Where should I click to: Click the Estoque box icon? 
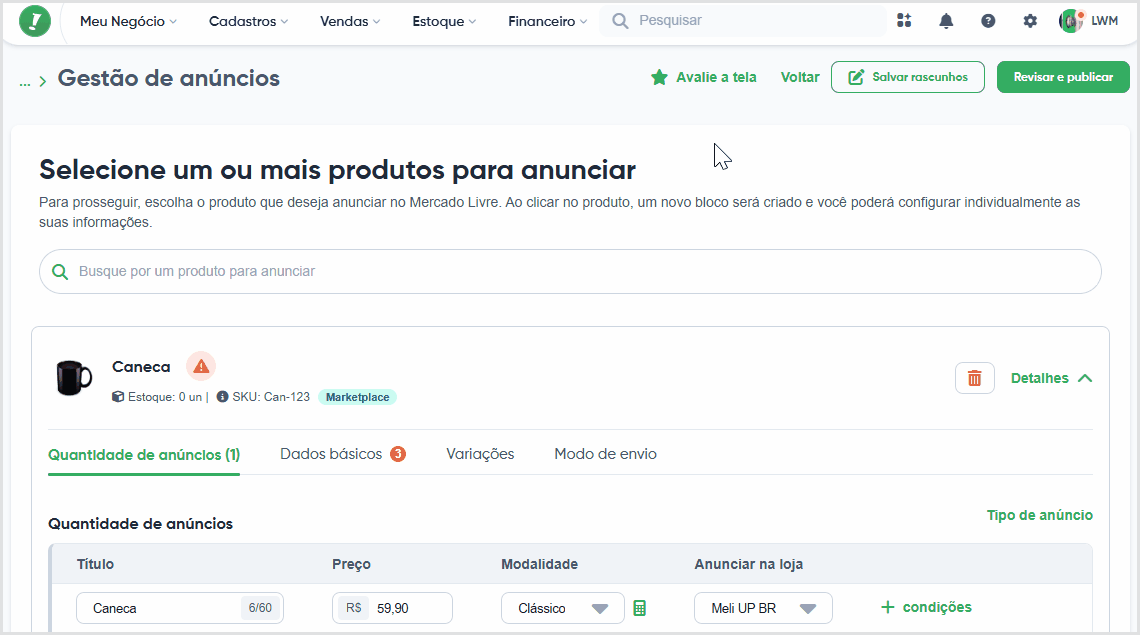118,396
